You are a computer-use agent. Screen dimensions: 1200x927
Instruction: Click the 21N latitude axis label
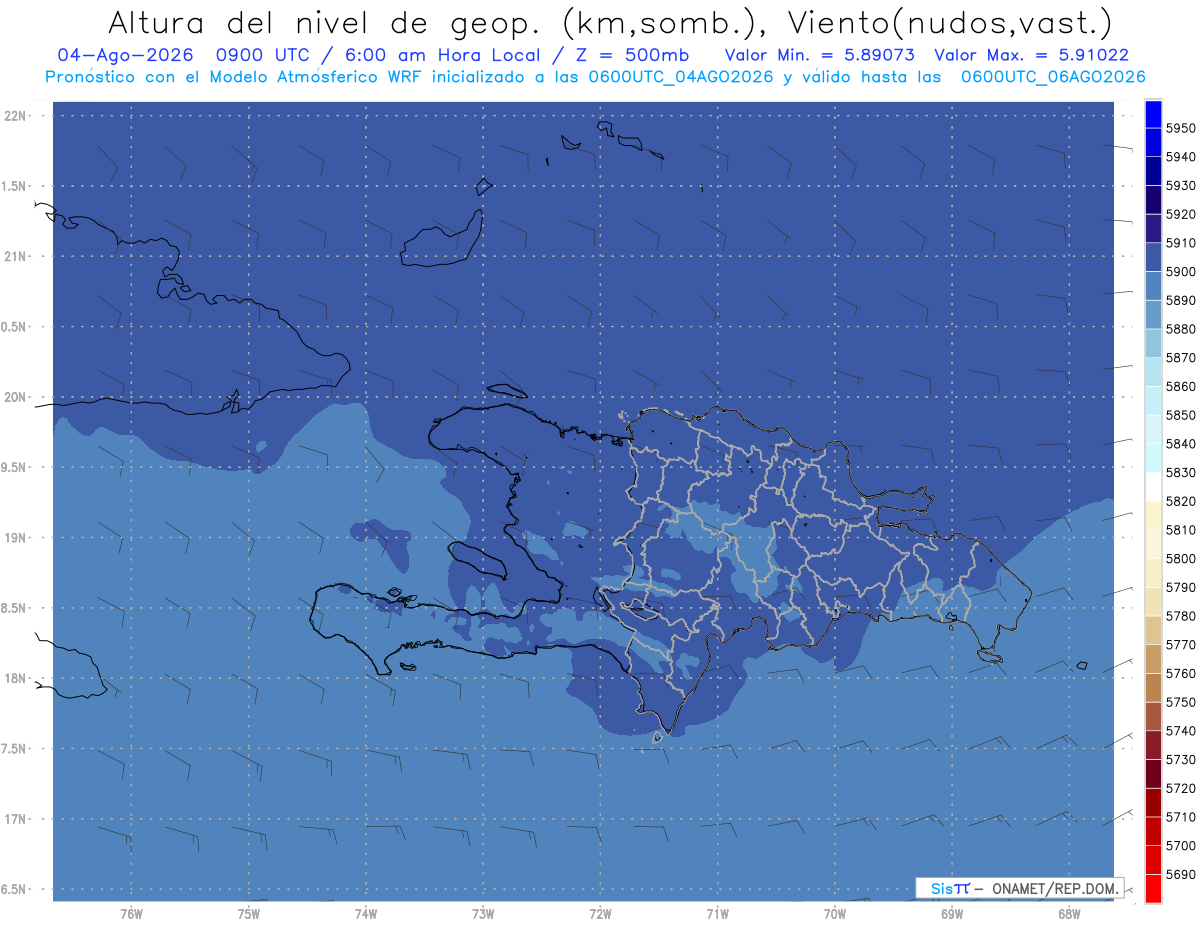(15, 257)
